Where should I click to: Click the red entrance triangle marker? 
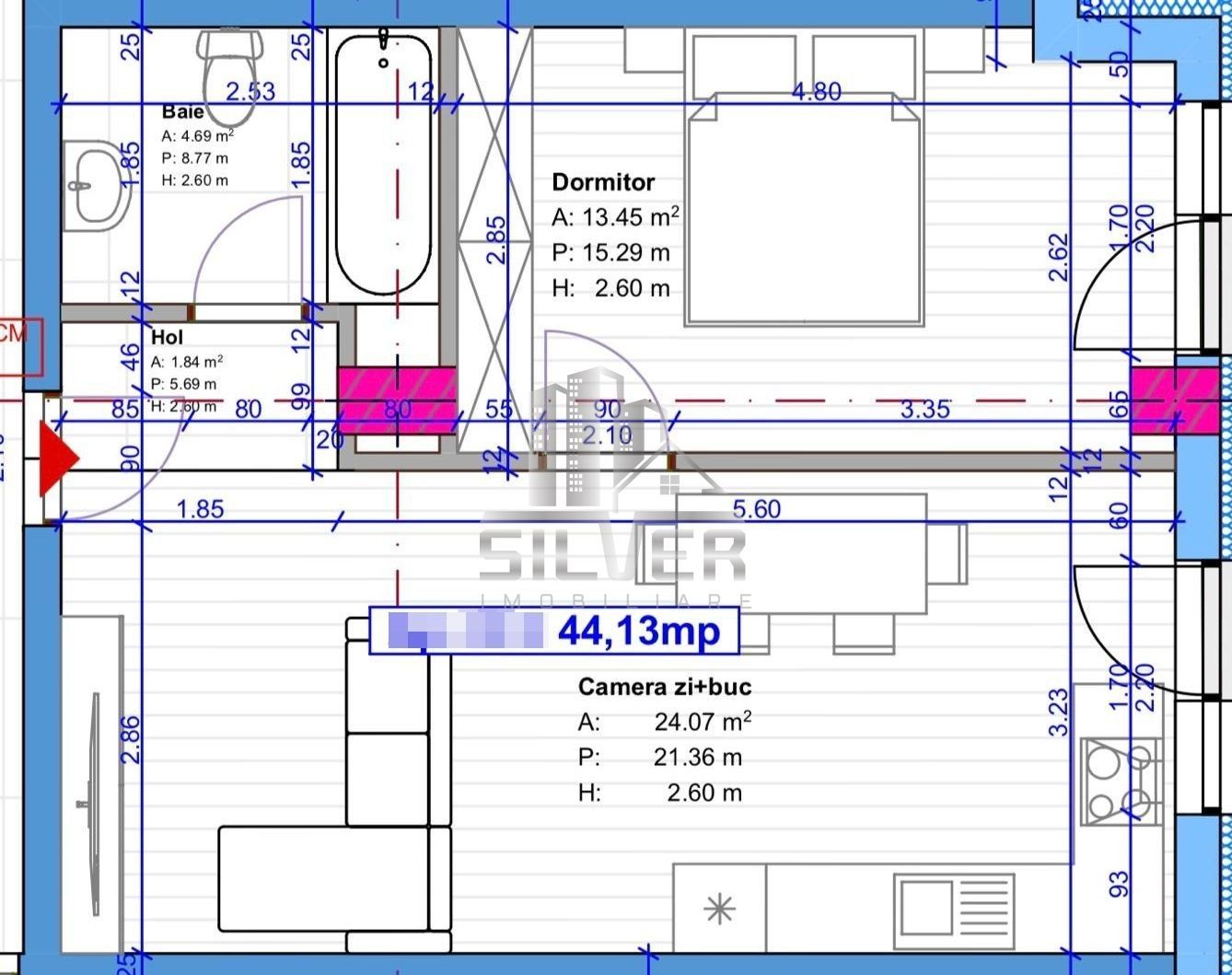pos(57,458)
